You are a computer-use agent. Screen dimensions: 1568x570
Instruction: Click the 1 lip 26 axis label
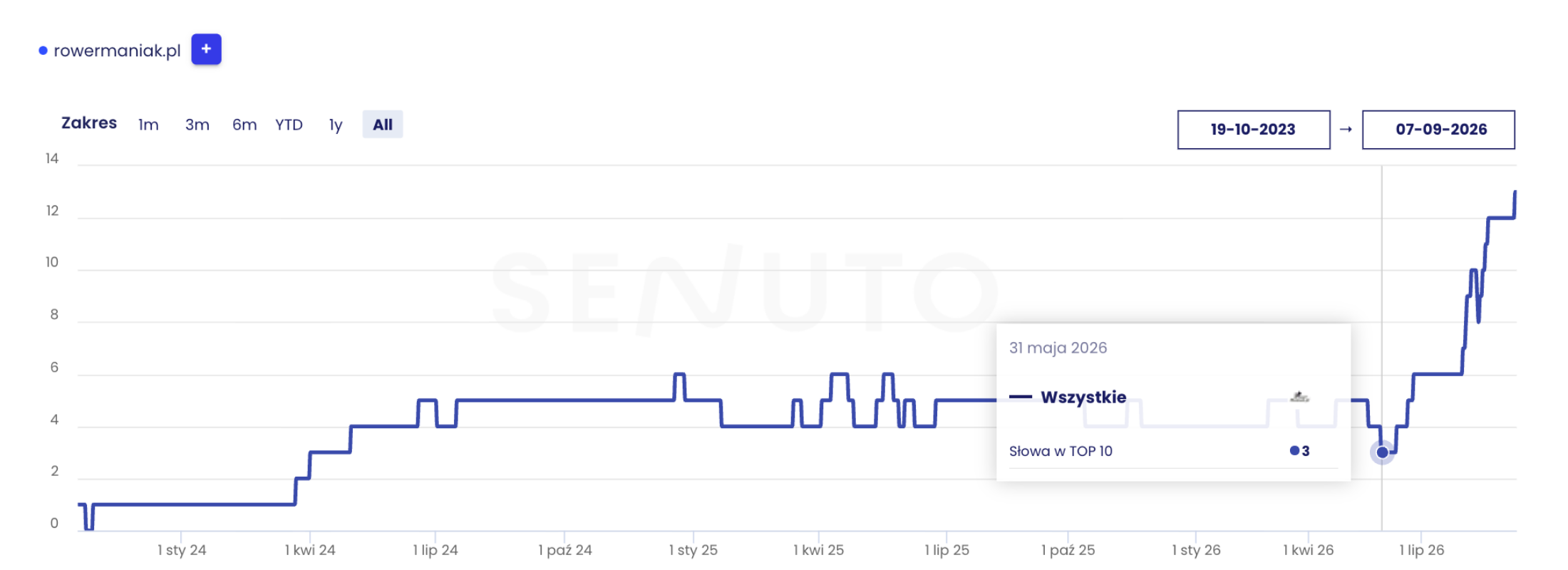pyautogui.click(x=1421, y=550)
